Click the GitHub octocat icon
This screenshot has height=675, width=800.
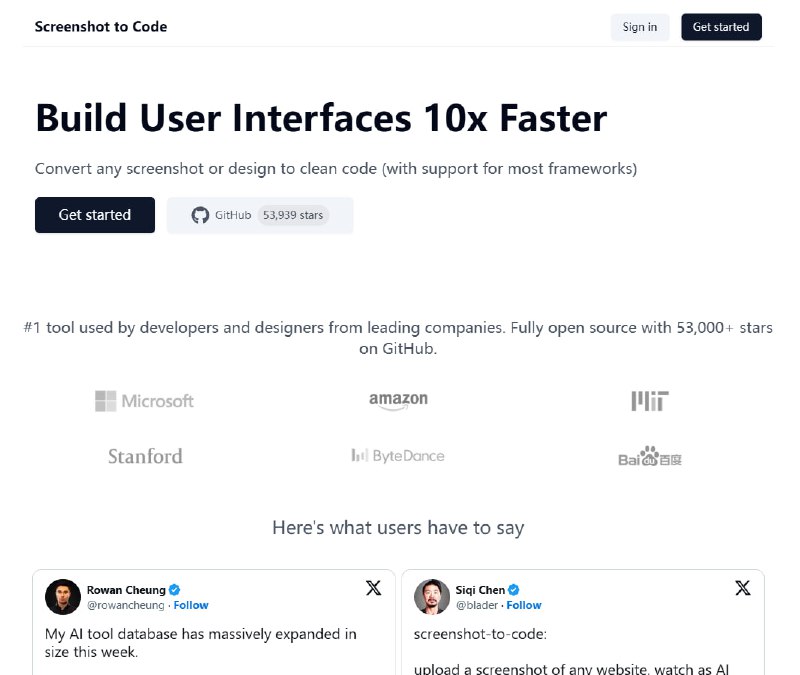pos(200,215)
